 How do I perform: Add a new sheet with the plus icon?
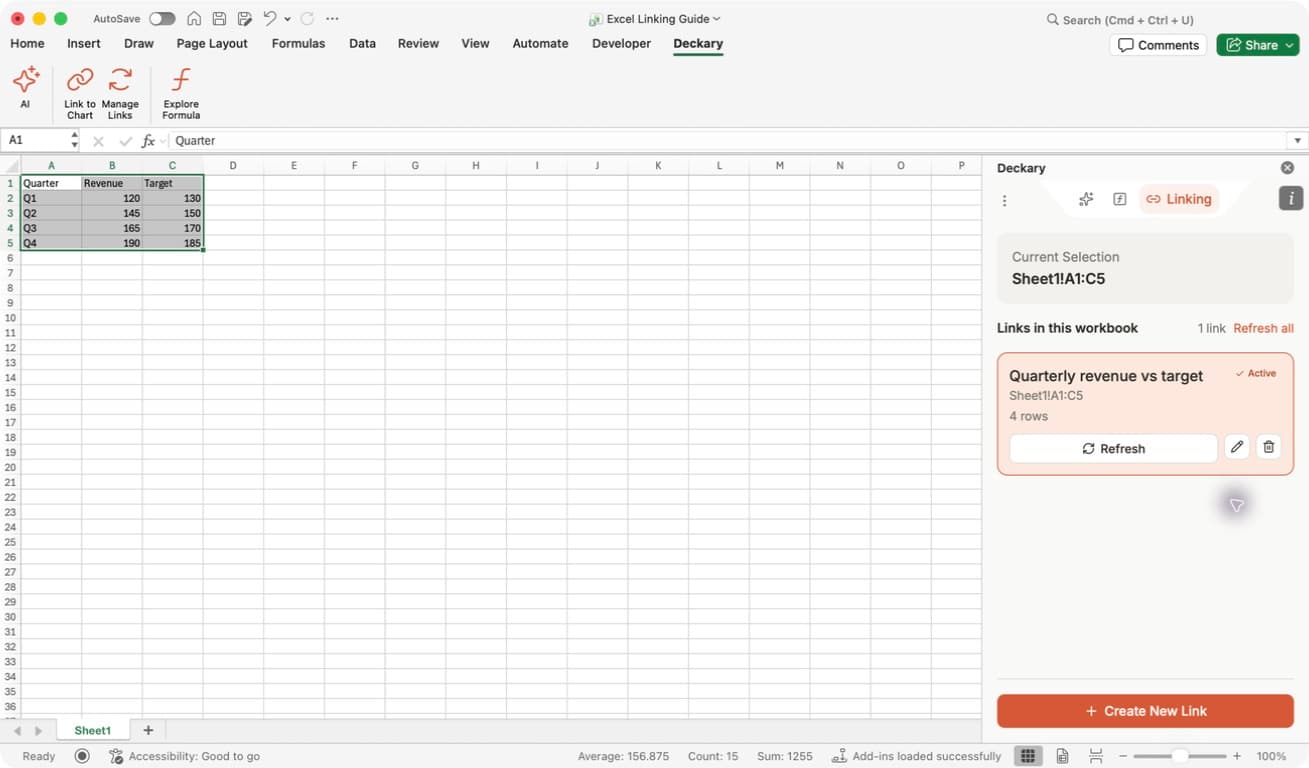pyautogui.click(x=148, y=731)
